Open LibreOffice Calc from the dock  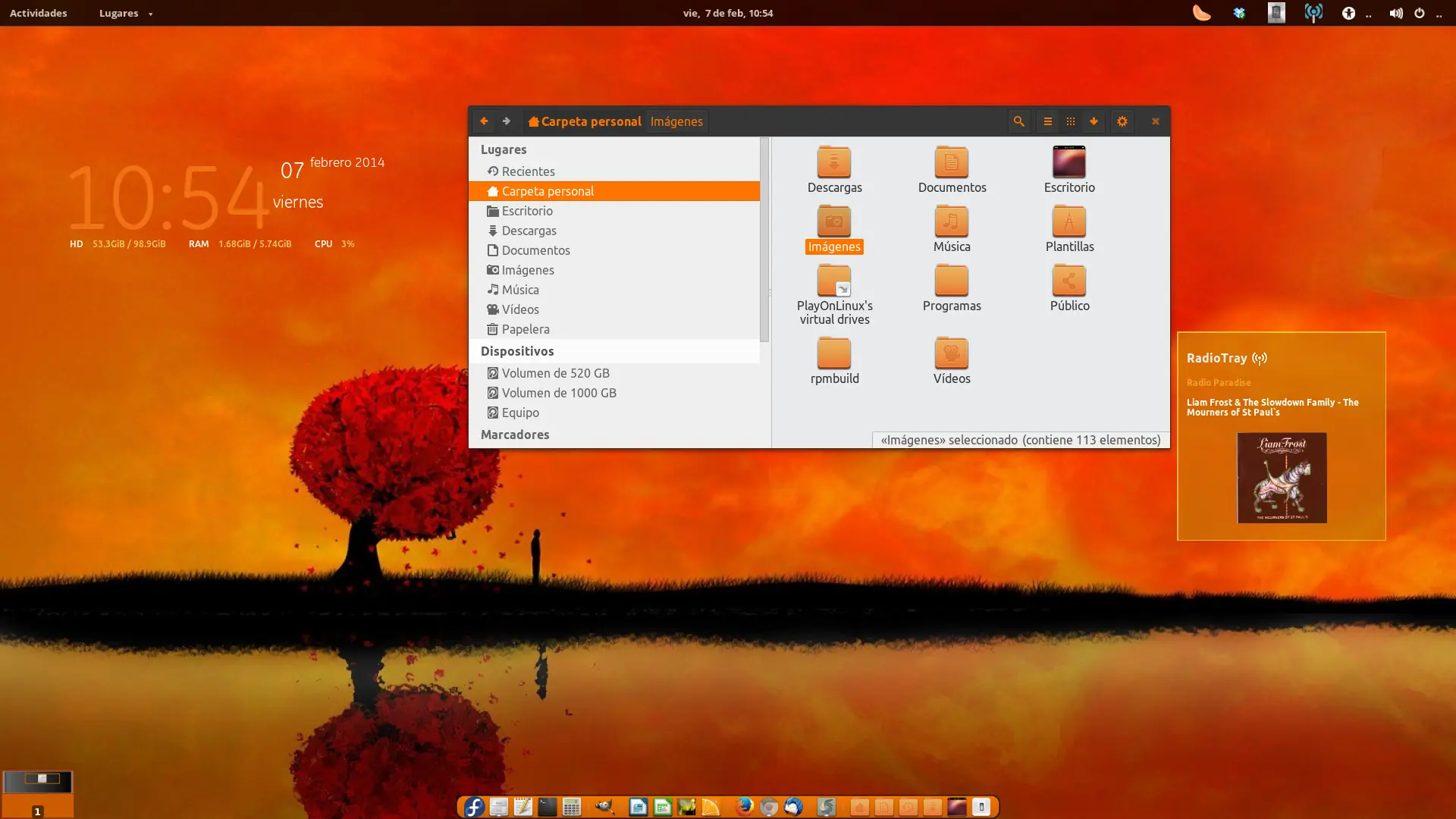[663, 808]
